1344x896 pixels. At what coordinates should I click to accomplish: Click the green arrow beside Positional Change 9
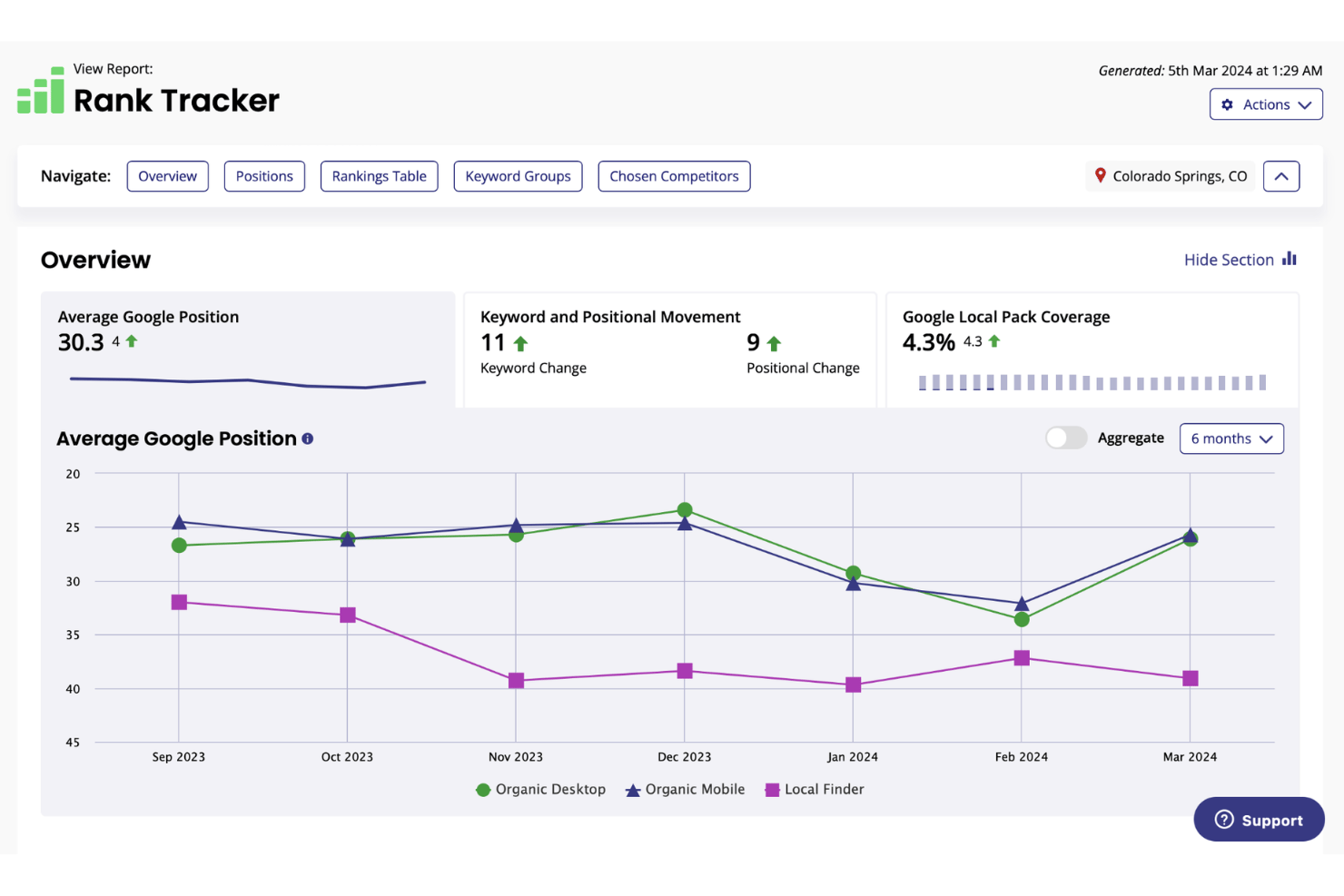774,343
